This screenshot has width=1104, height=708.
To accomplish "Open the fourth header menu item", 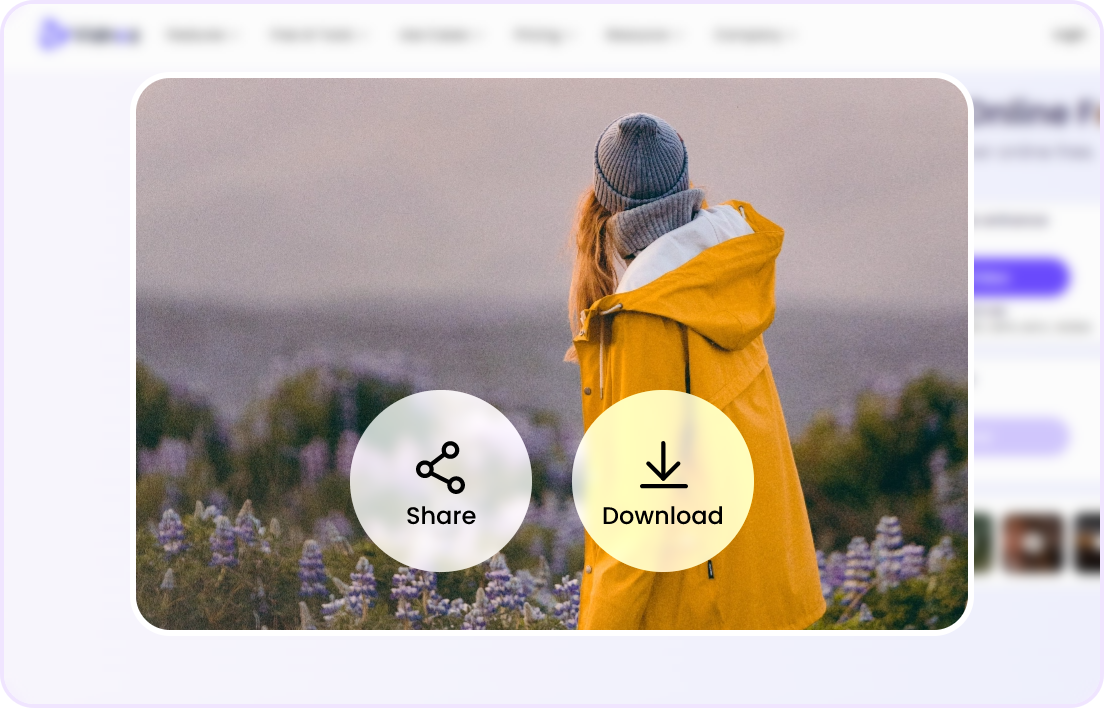I will (x=545, y=35).
